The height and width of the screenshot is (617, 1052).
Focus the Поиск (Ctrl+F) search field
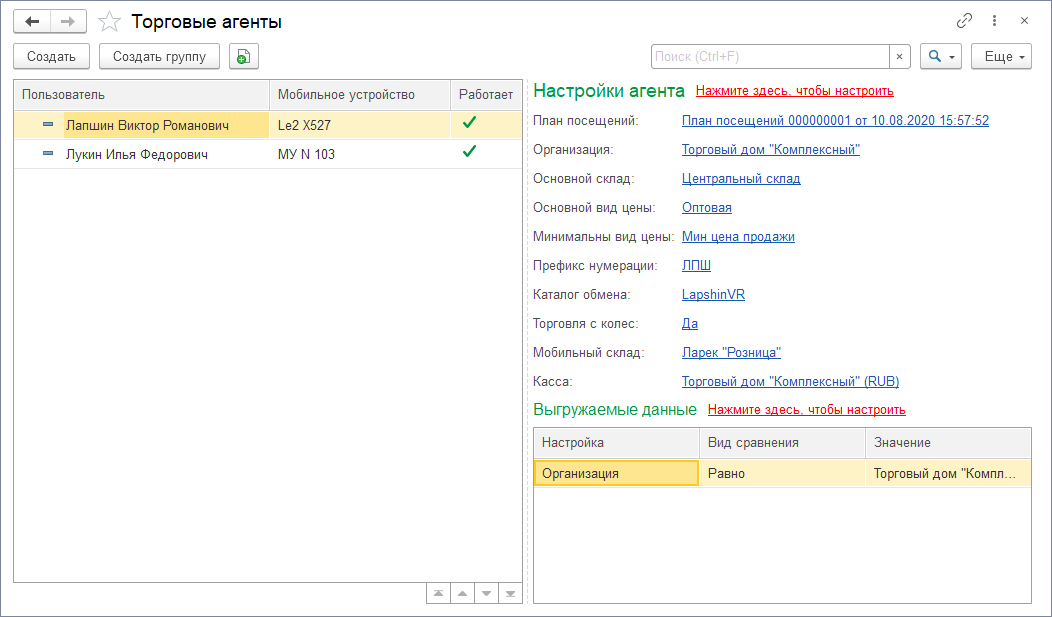tap(769, 57)
